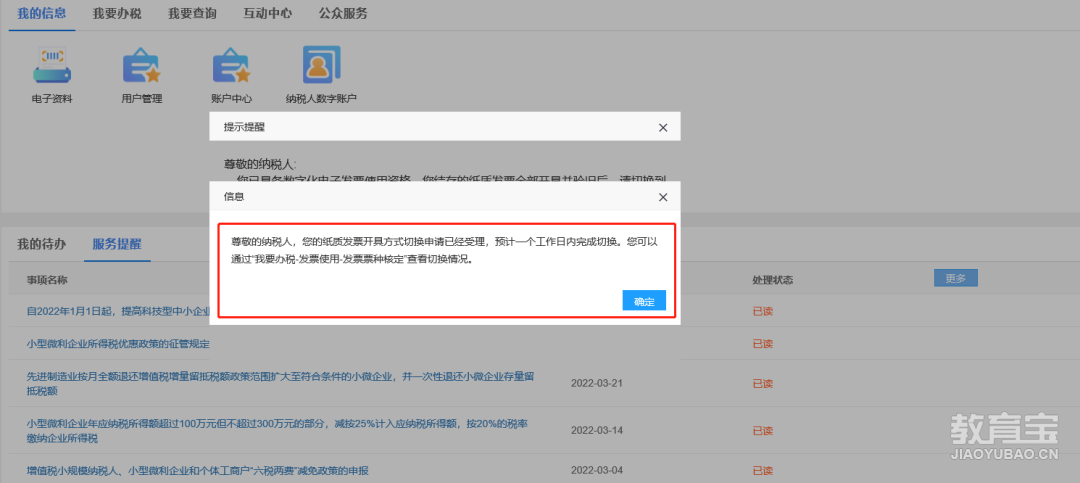Switch to the 我要办税 tab
This screenshot has height=483, width=1080.
(117, 14)
